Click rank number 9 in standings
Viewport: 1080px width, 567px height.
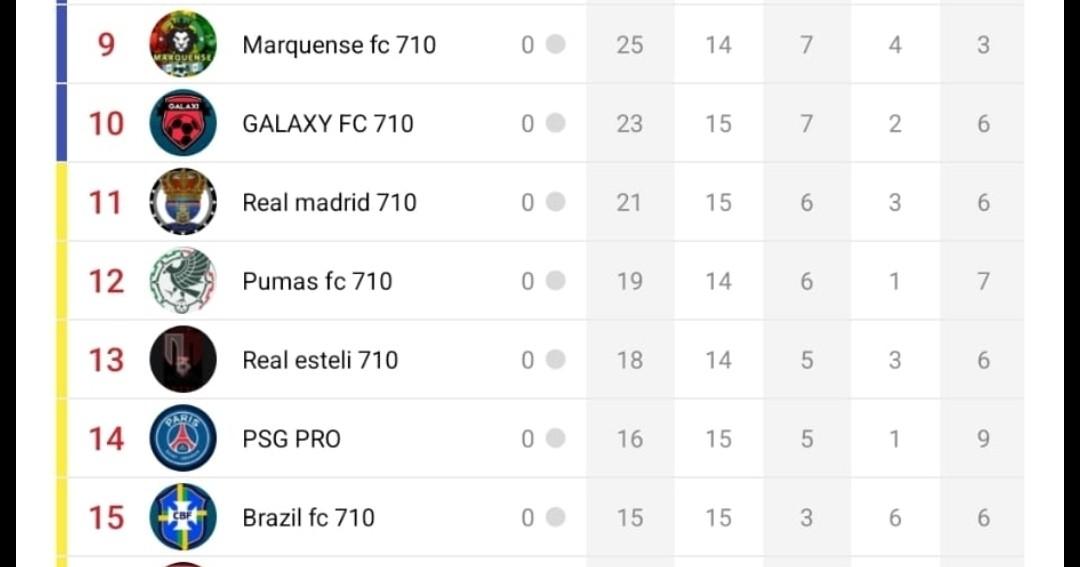(106, 45)
